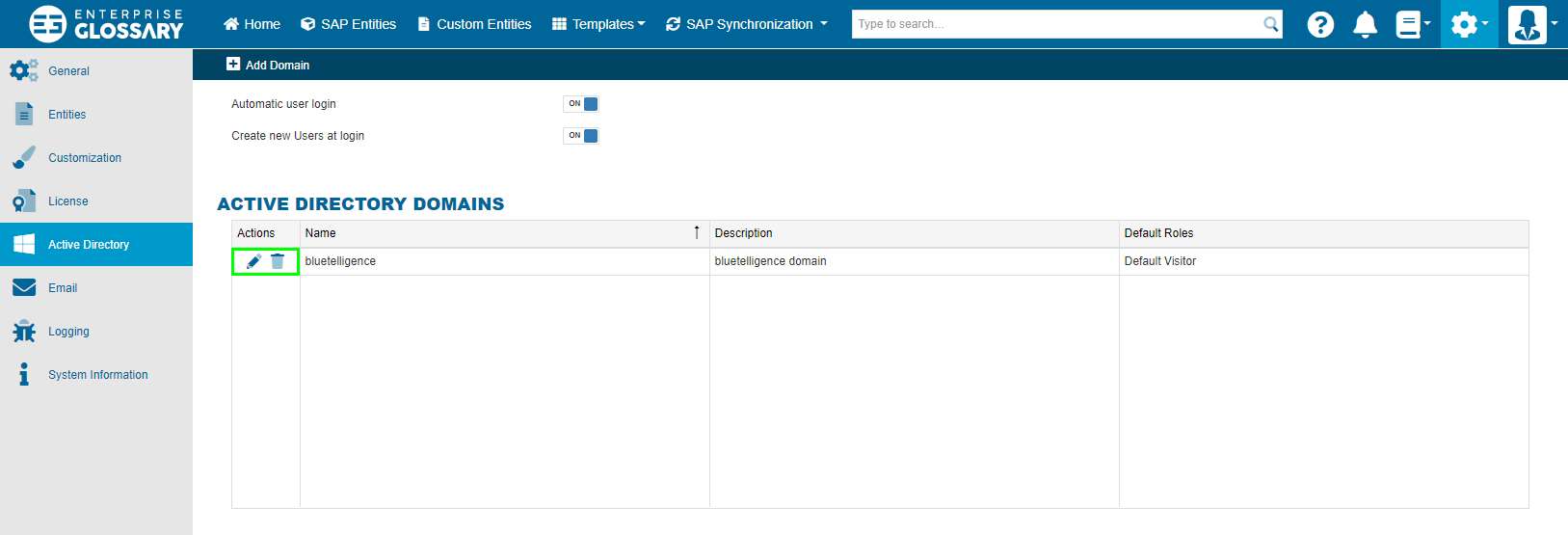Open notifications bell icon
This screenshot has width=1568, height=535.
coord(1365,24)
